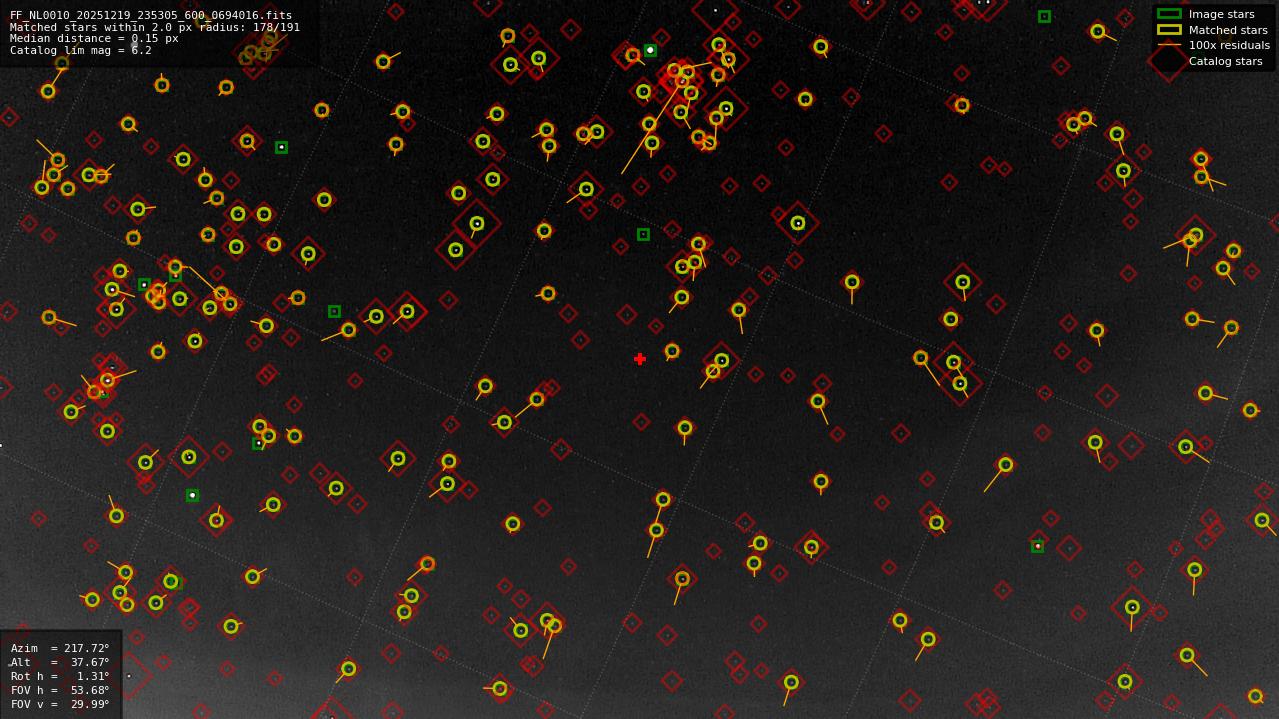Click the red cross at image center
1279x719 pixels.
pos(640,359)
